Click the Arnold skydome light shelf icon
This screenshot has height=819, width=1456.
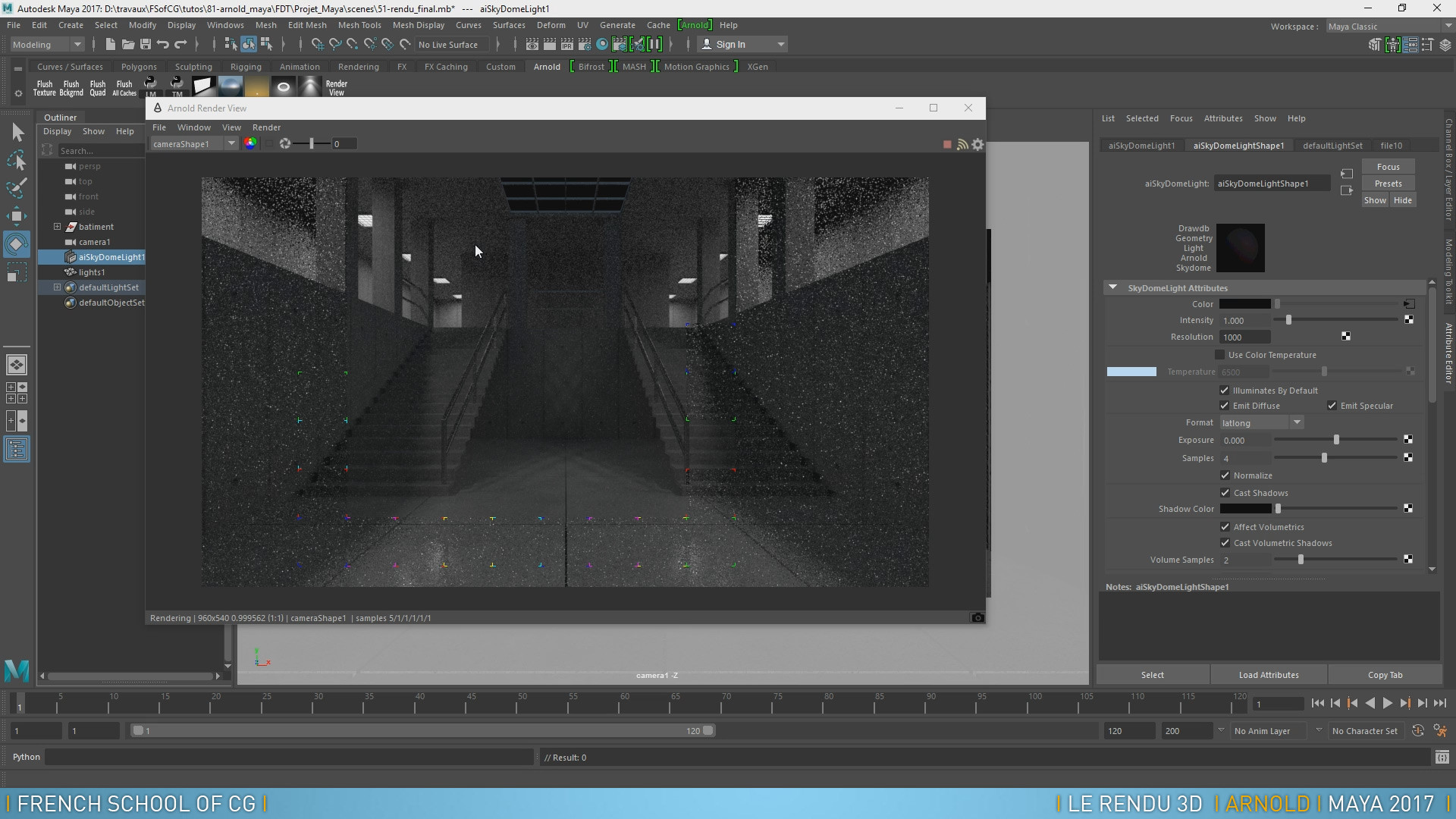click(230, 86)
